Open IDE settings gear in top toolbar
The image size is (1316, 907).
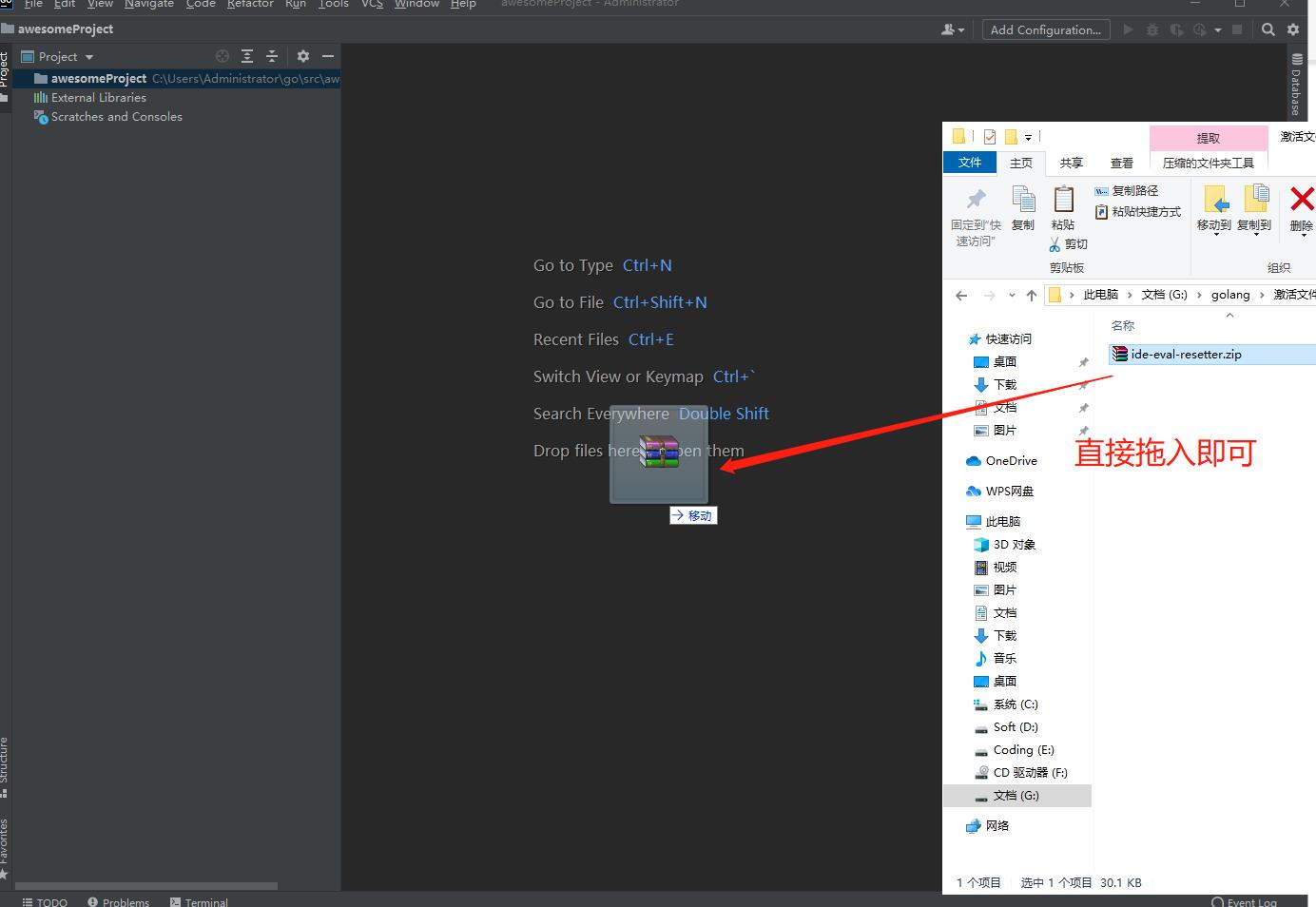1293,29
